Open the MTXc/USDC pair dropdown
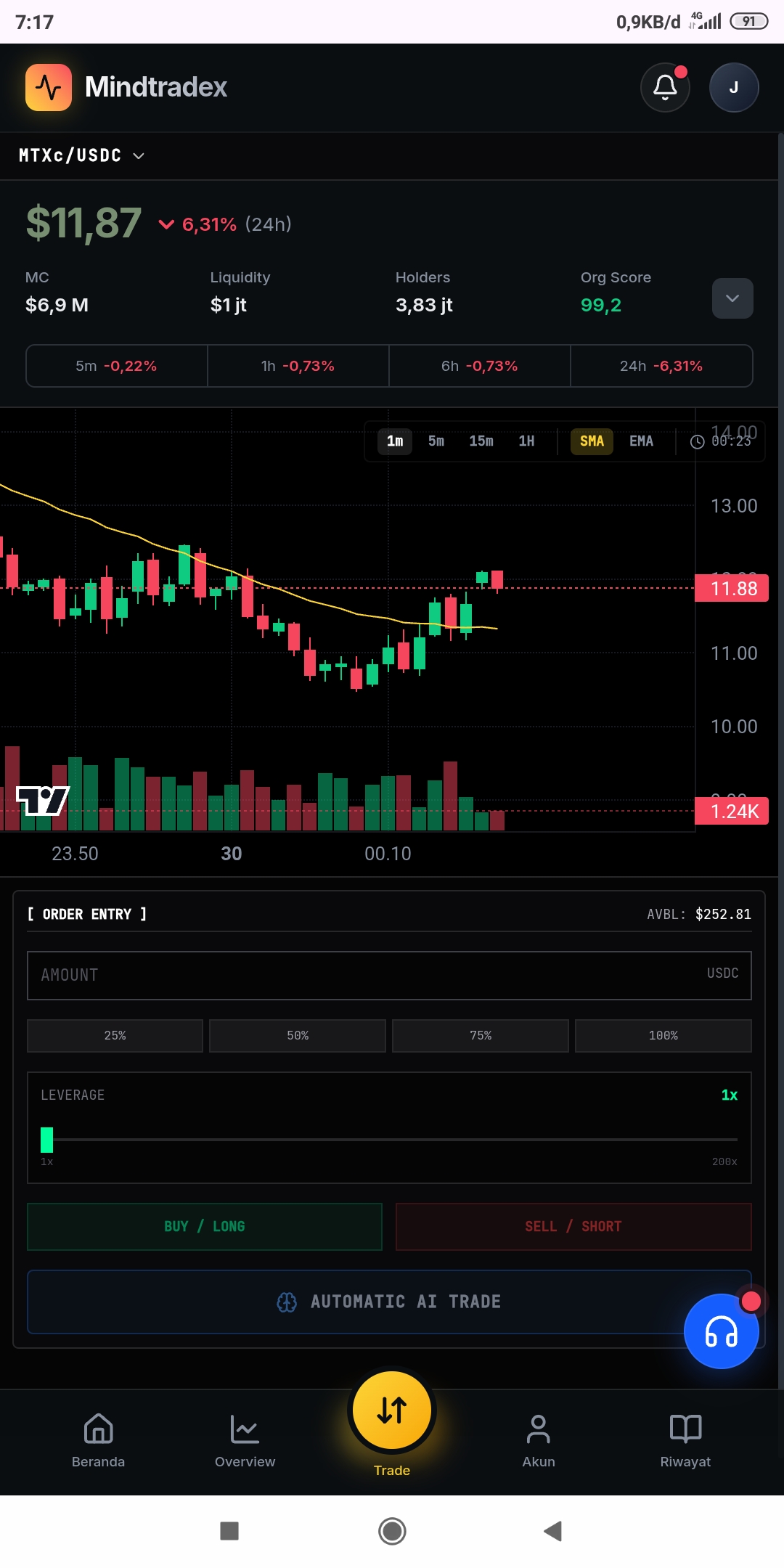 click(x=81, y=155)
